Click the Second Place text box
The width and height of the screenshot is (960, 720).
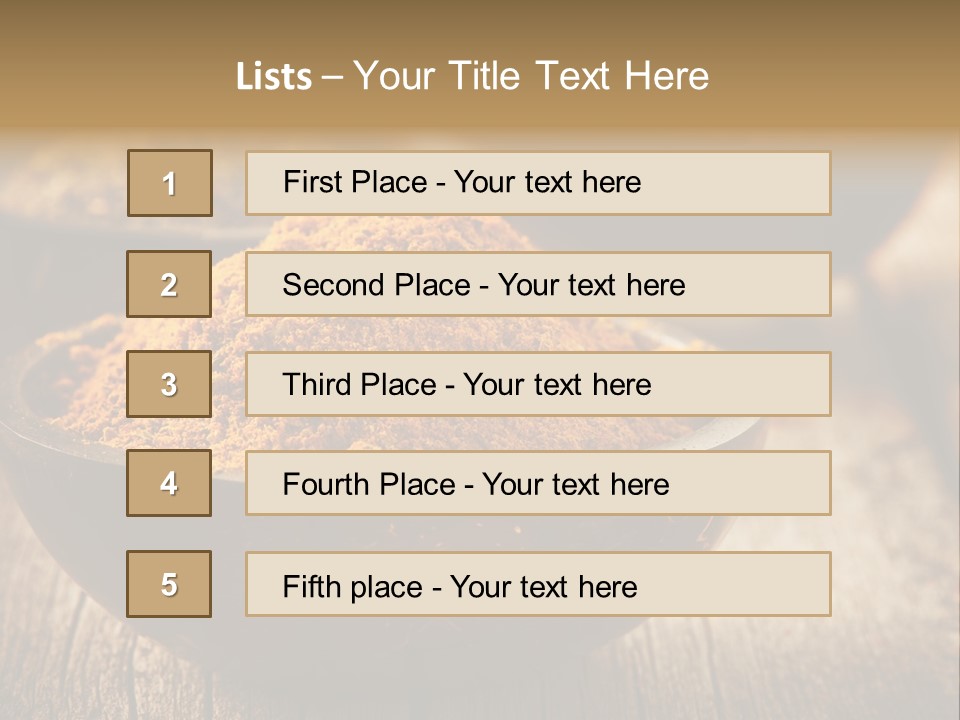538,284
